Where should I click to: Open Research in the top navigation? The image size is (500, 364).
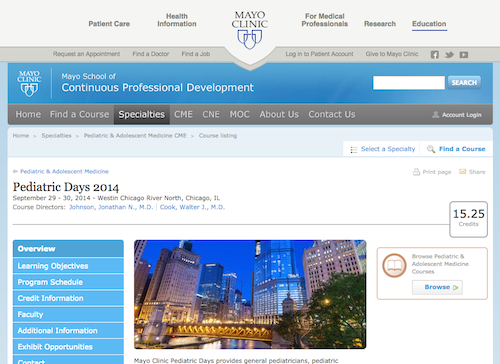click(x=380, y=24)
